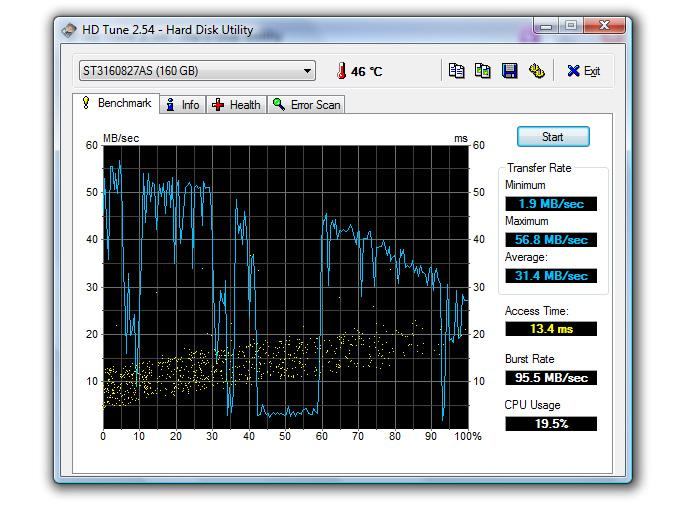
Task: Click the access time value 13.4 ms
Action: [551, 329]
